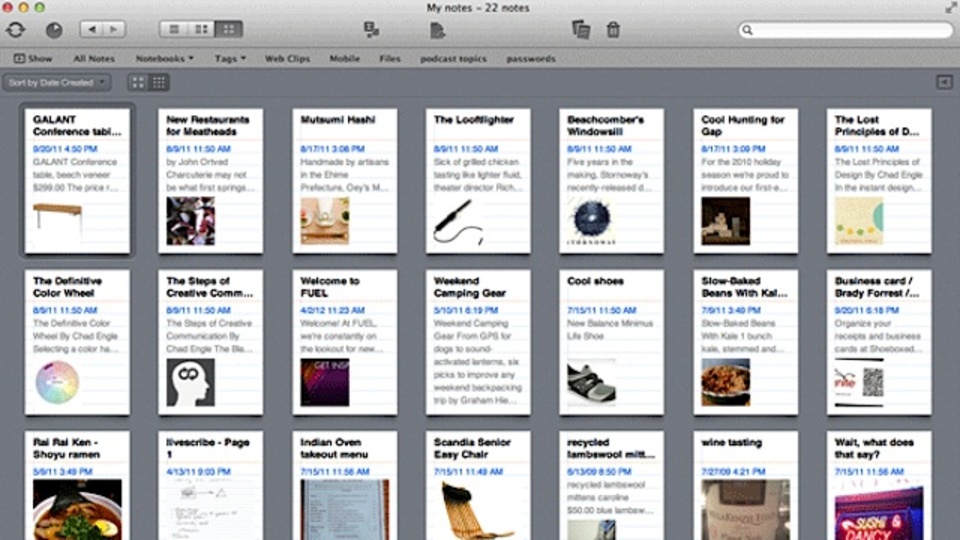Open Cool shoes note
The image size is (960, 540).
click(x=611, y=342)
